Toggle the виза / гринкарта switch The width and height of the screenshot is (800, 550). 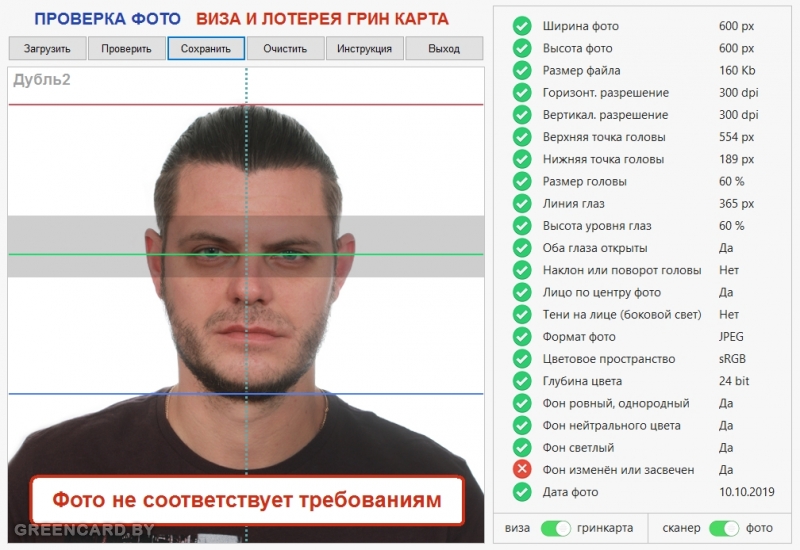tap(556, 528)
